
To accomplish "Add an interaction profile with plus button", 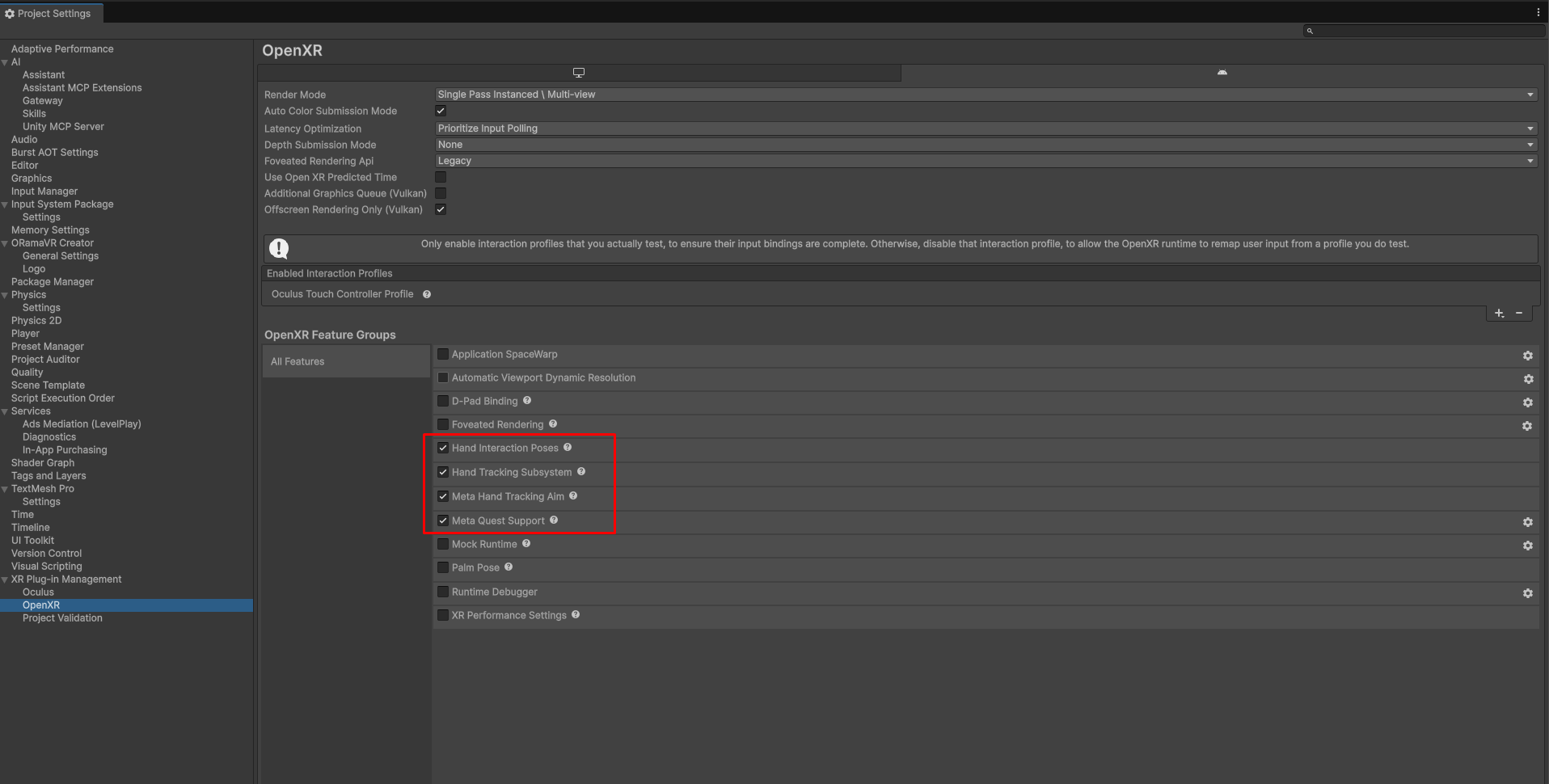I will [x=1499, y=313].
